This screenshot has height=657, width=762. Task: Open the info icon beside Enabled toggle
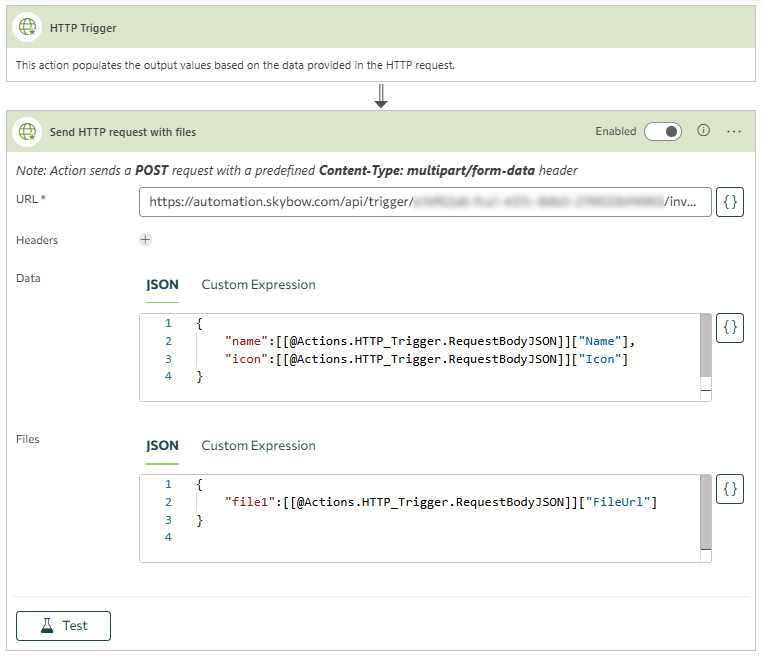click(703, 131)
